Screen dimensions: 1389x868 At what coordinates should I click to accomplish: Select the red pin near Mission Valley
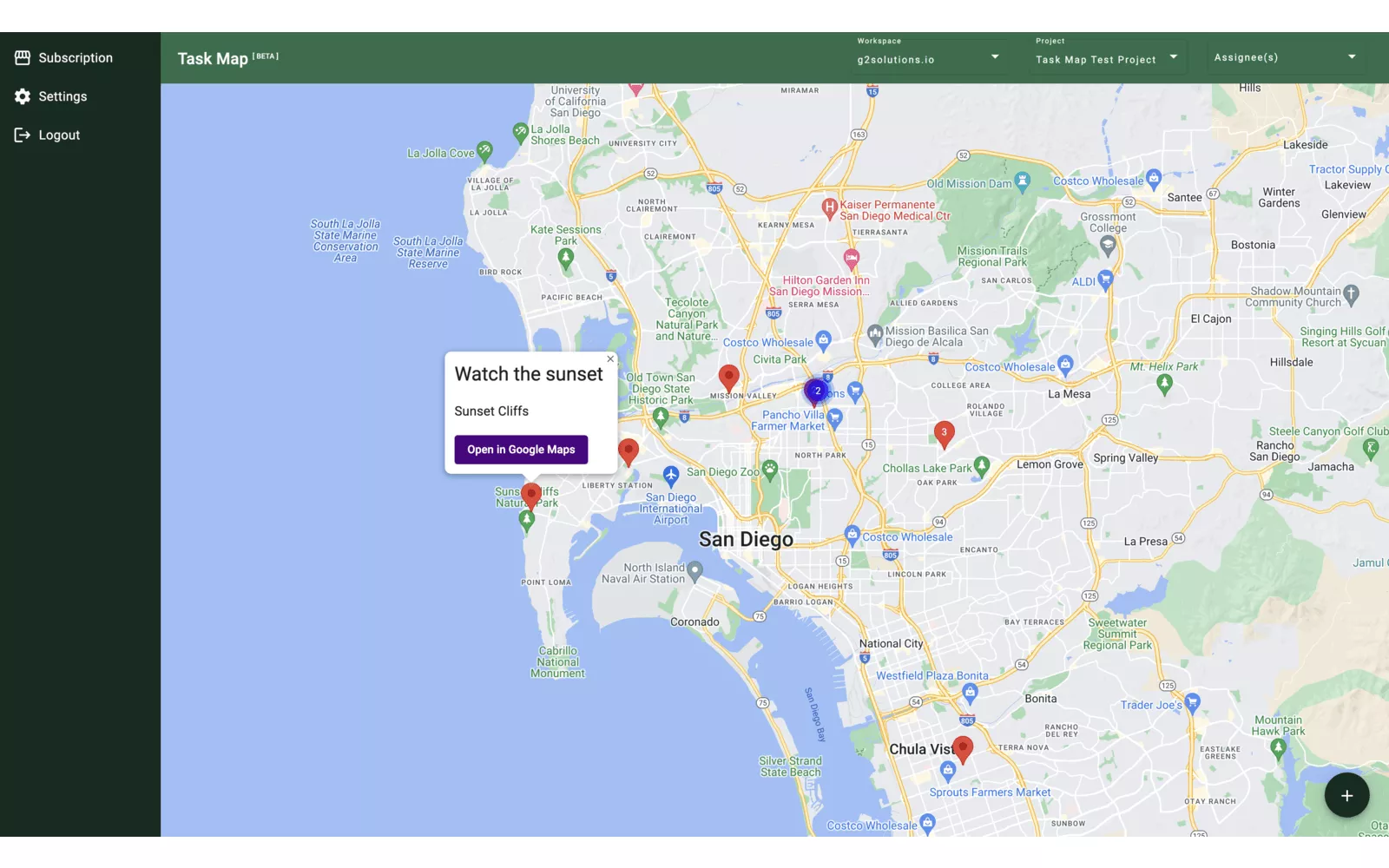(729, 377)
